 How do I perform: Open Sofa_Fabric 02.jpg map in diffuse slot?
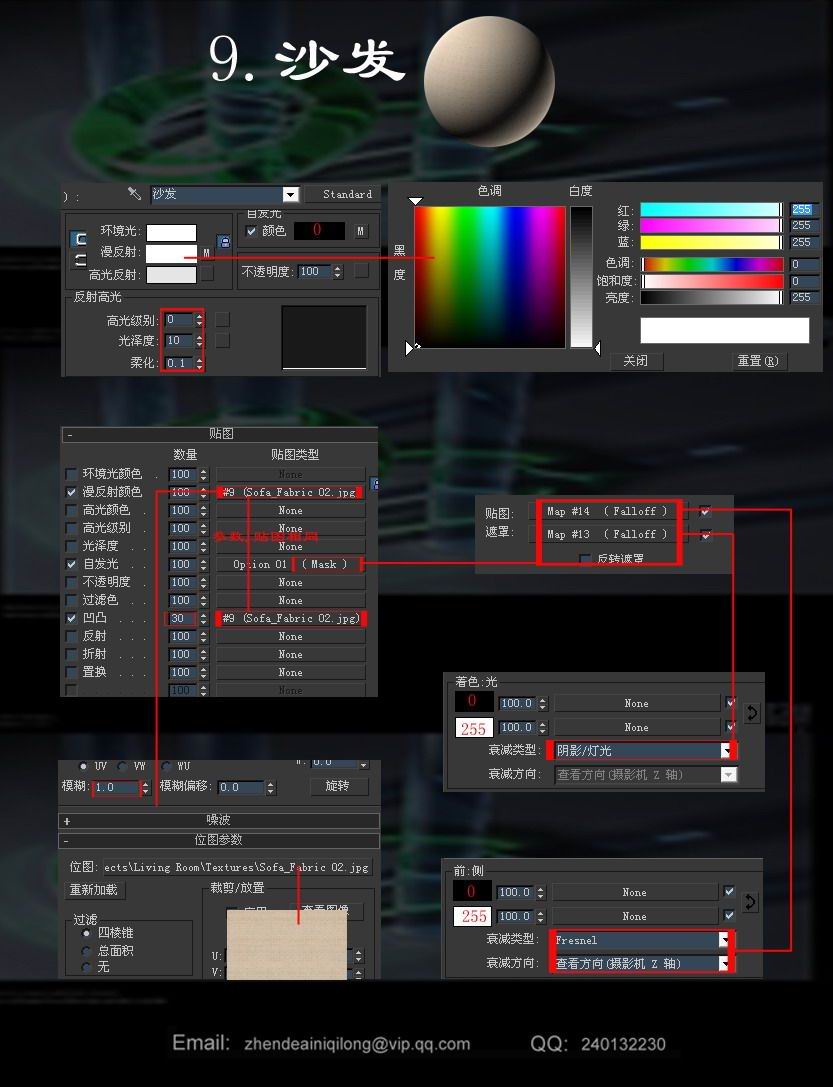pyautogui.click(x=290, y=492)
